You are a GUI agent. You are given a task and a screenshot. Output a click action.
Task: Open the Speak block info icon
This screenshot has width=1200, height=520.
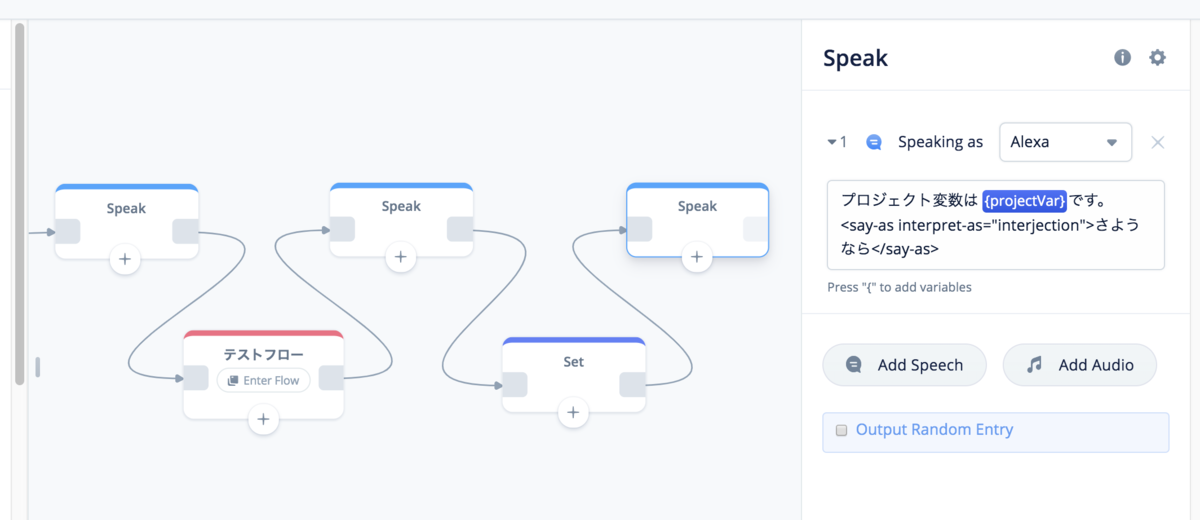[1123, 58]
